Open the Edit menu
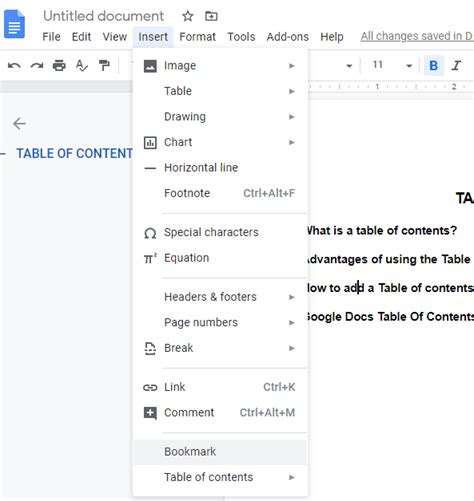Screen dimensions: 474x501 [x=81, y=37]
